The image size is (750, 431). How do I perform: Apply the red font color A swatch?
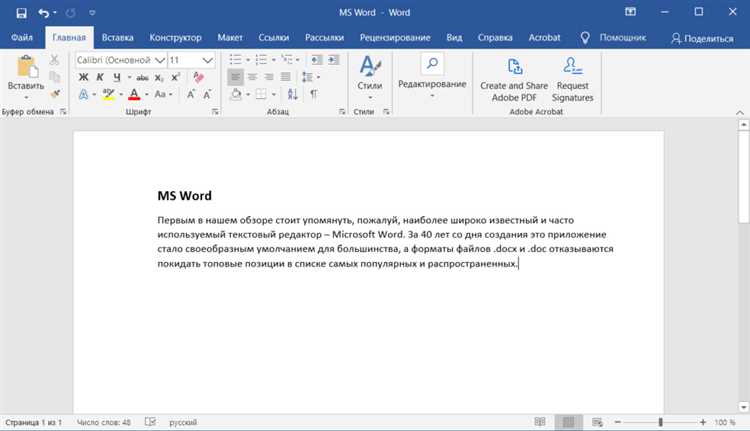click(x=134, y=94)
